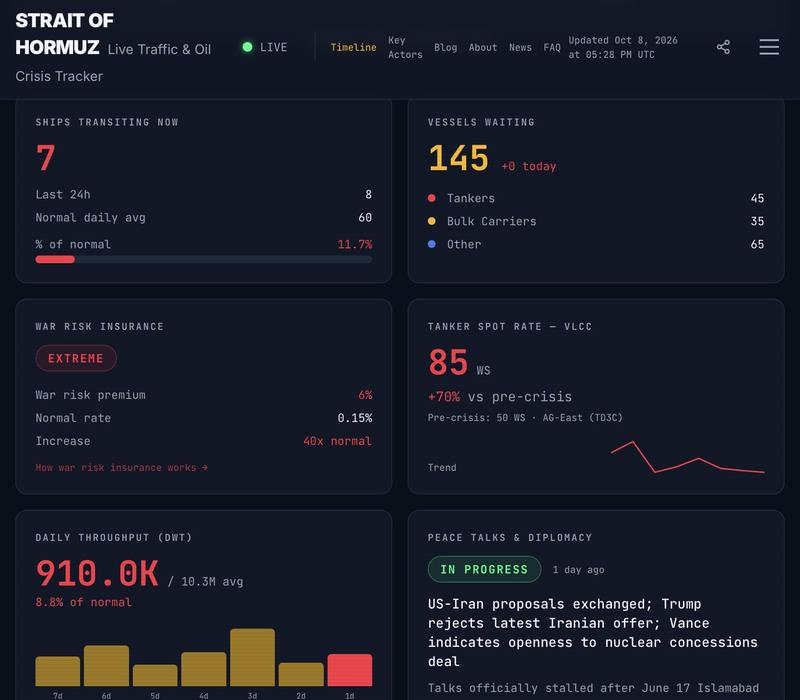The image size is (800, 700).
Task: Click the IN PROGRESS status badge
Action: tap(484, 569)
